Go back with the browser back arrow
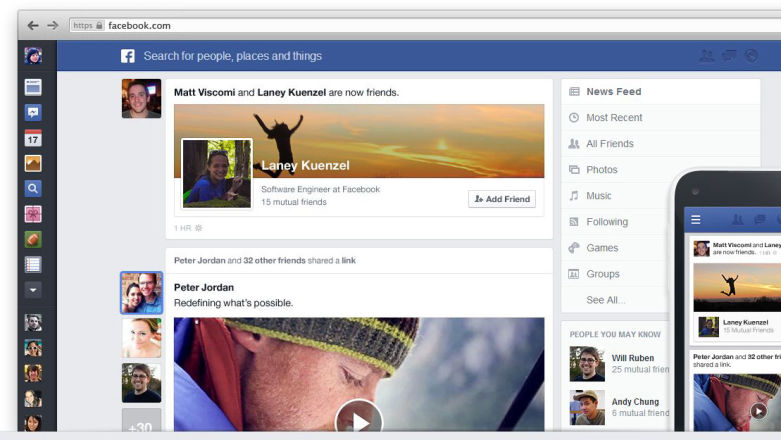 (x=33, y=25)
